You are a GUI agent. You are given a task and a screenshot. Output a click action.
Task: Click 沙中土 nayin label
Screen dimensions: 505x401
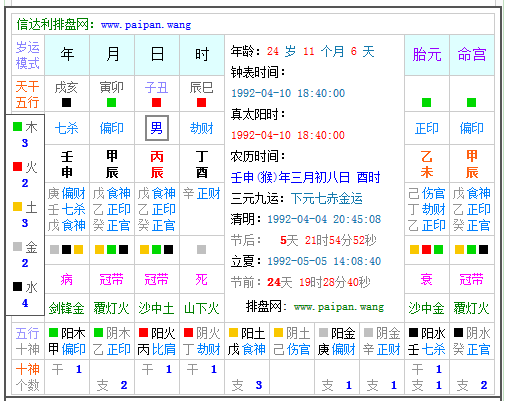[157, 308]
